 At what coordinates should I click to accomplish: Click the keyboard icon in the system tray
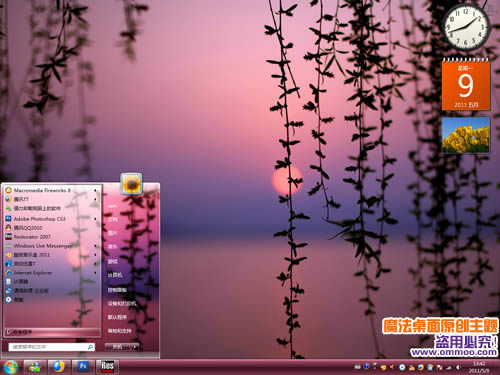click(x=357, y=367)
